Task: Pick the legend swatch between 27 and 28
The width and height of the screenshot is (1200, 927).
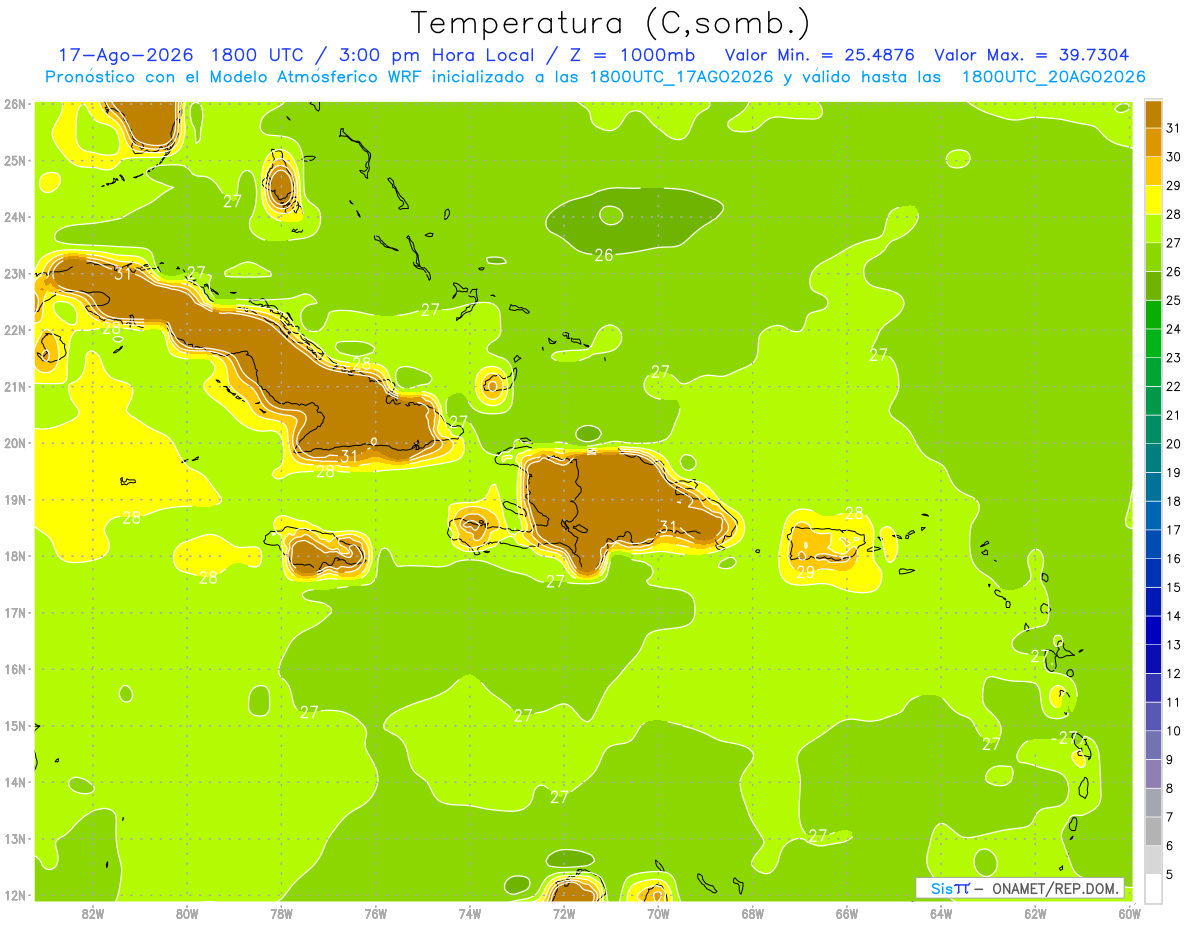Action: tap(1153, 228)
